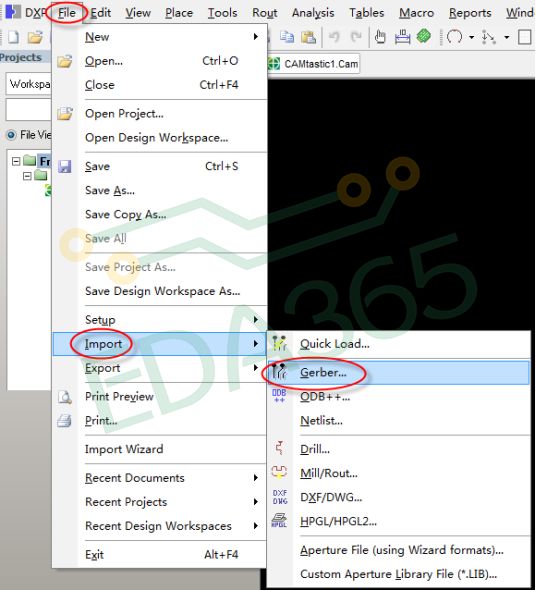Image resolution: width=536 pixels, height=590 pixels.
Task: Open the Tools menu
Action: 222,13
